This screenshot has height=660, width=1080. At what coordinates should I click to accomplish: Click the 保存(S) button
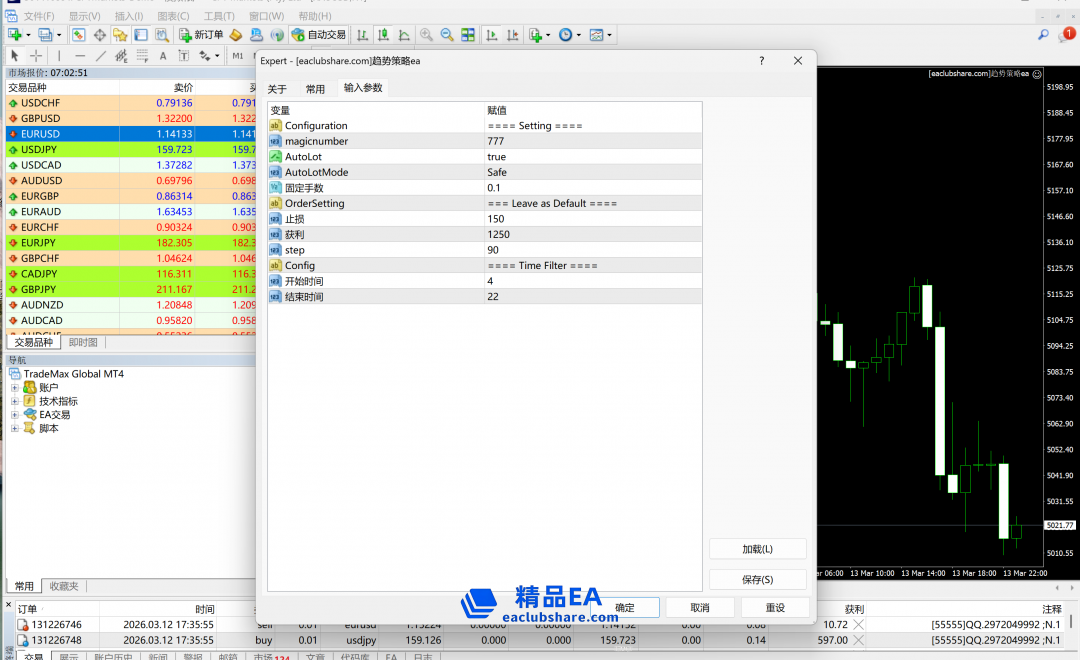(x=757, y=580)
